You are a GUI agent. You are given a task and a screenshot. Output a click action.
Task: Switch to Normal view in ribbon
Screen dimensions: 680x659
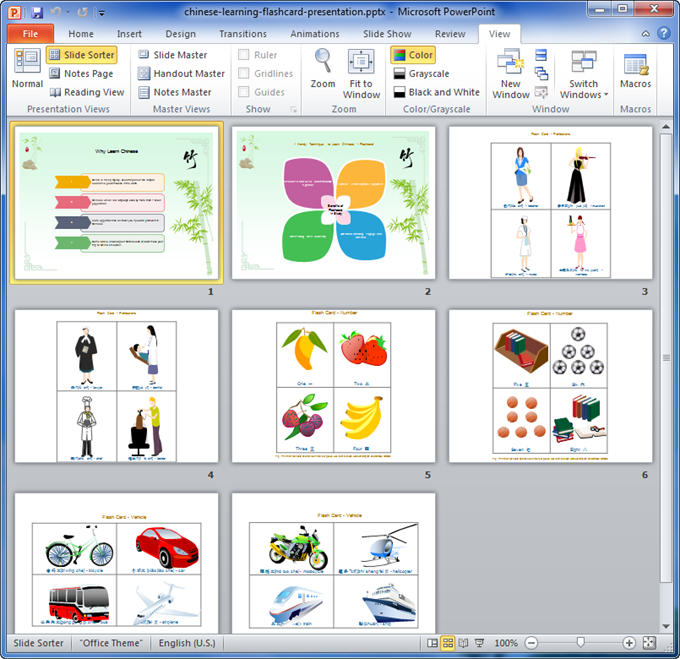pyautogui.click(x=27, y=69)
